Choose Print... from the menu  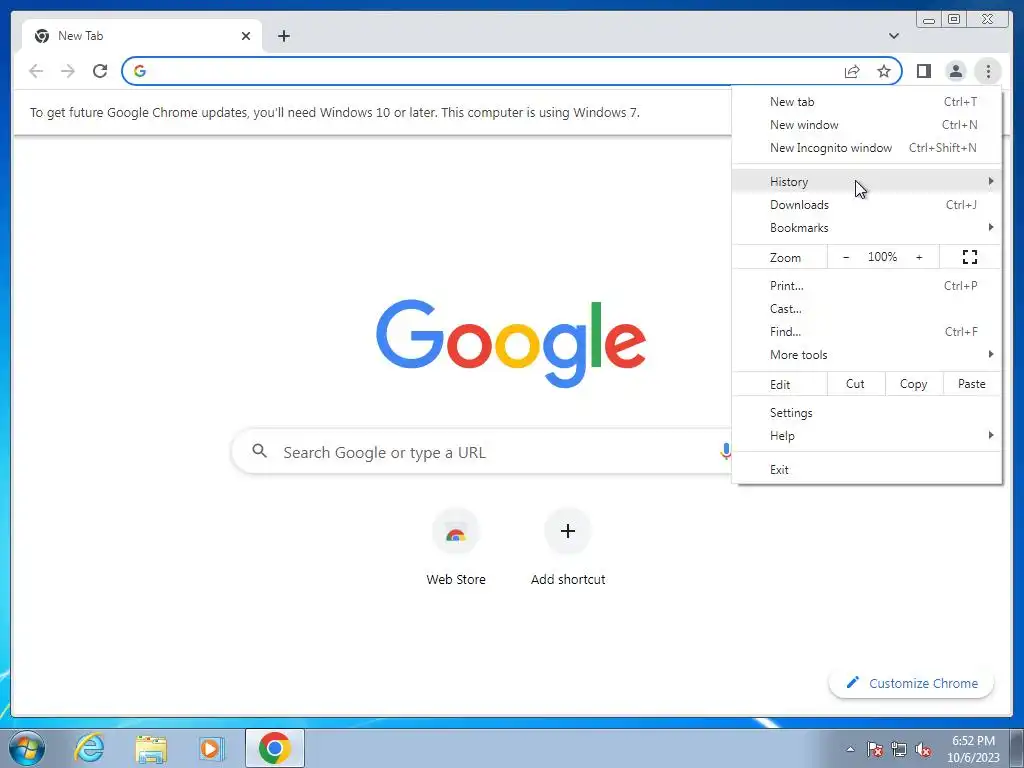[x=867, y=285]
